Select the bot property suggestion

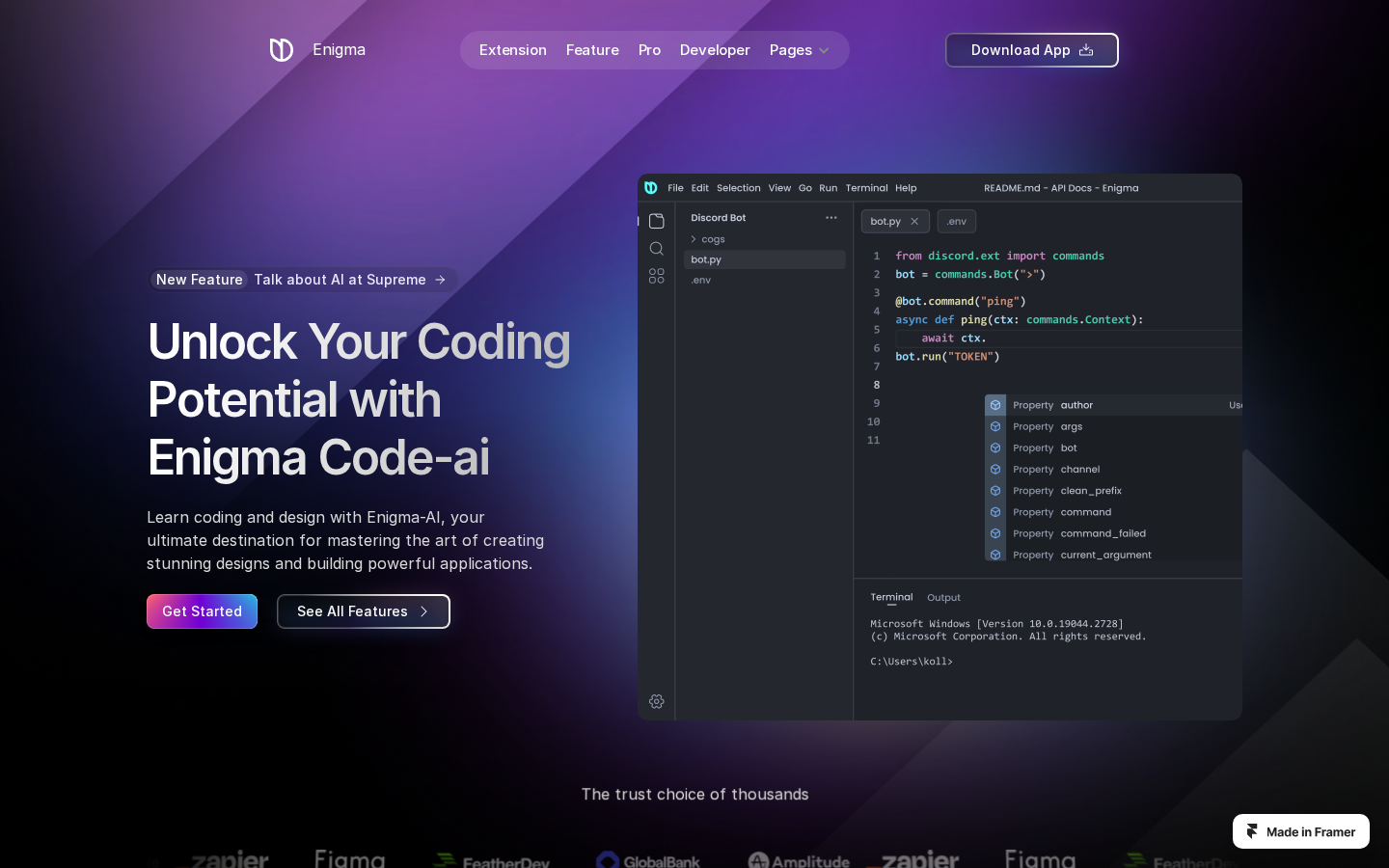pyautogui.click(x=1113, y=448)
